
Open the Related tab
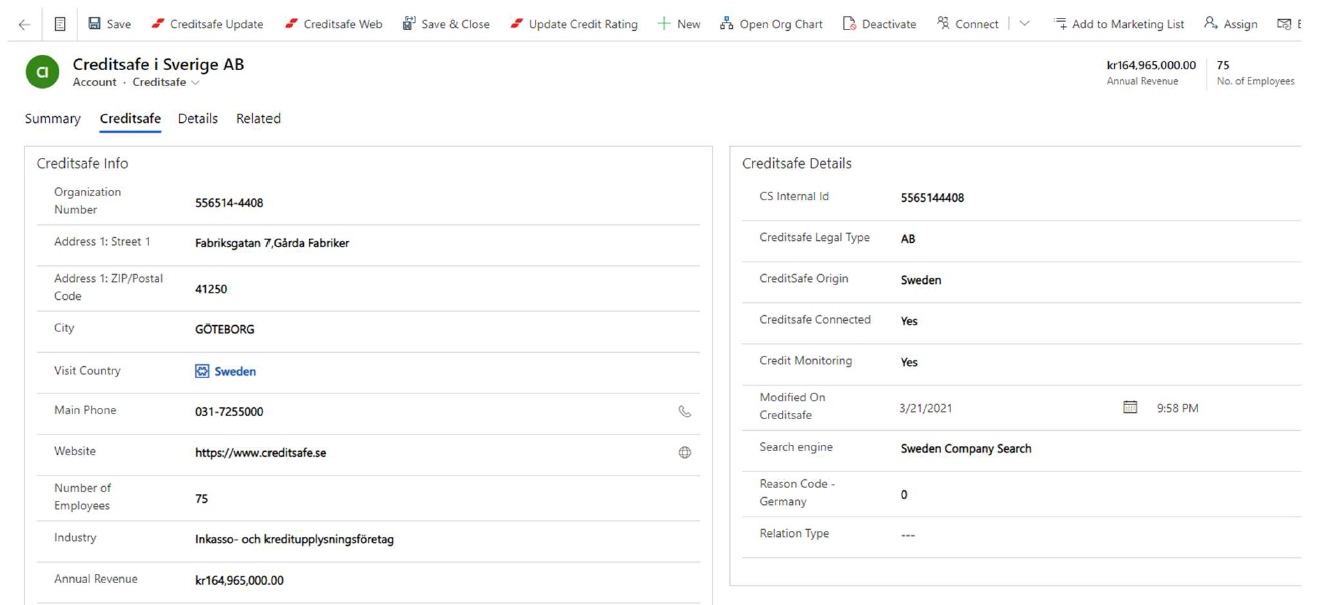258,119
